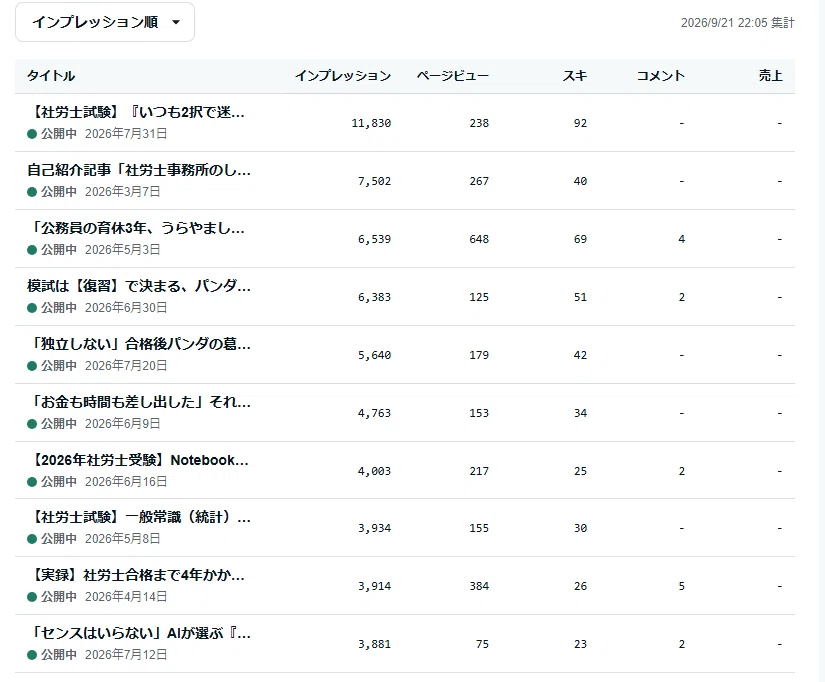Click the date 2026年4月14日

coord(126,597)
